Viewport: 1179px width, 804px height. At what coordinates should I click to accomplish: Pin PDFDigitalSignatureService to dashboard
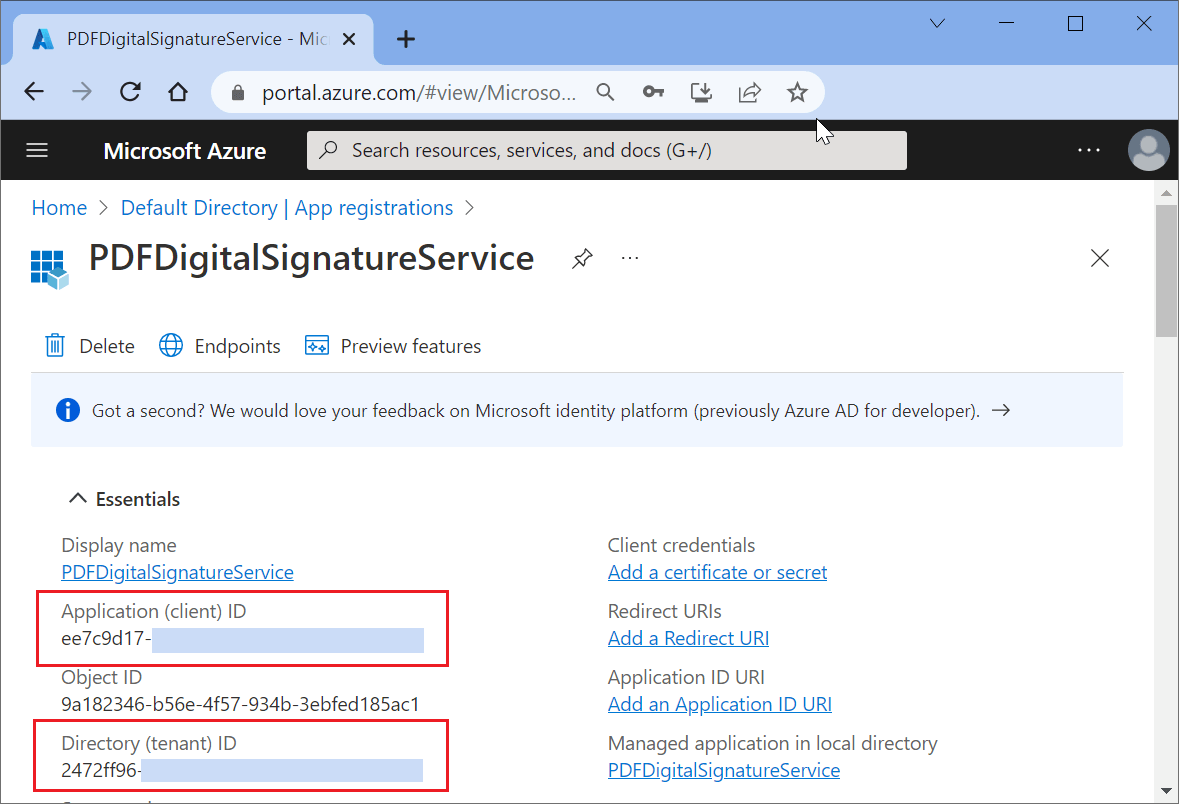coord(581,259)
